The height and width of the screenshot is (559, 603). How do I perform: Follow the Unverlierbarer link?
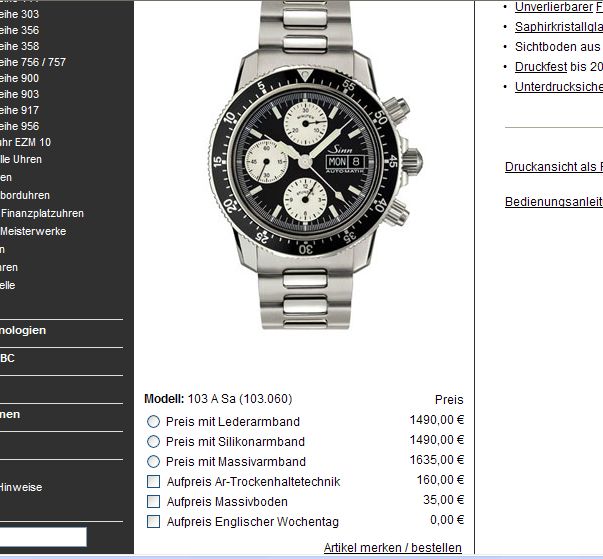(x=554, y=7)
